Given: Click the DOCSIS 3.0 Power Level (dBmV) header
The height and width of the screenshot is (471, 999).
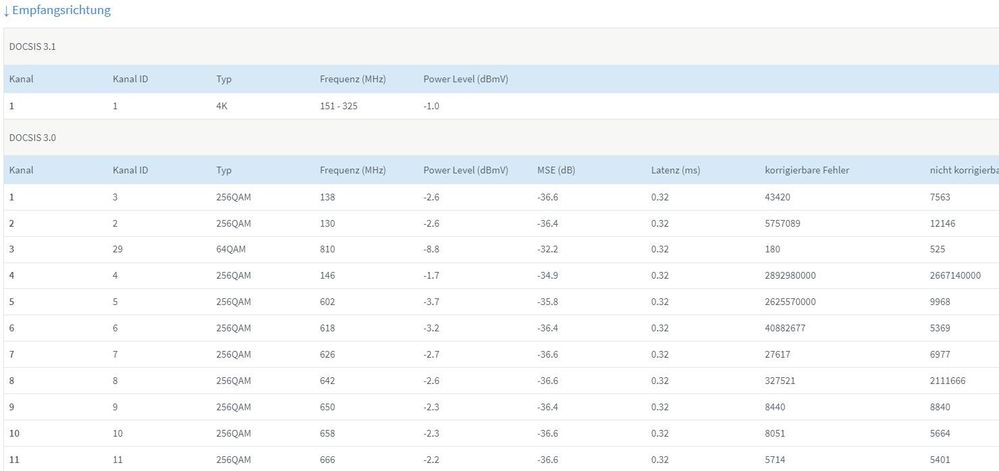Looking at the screenshot, I should click(465, 170).
